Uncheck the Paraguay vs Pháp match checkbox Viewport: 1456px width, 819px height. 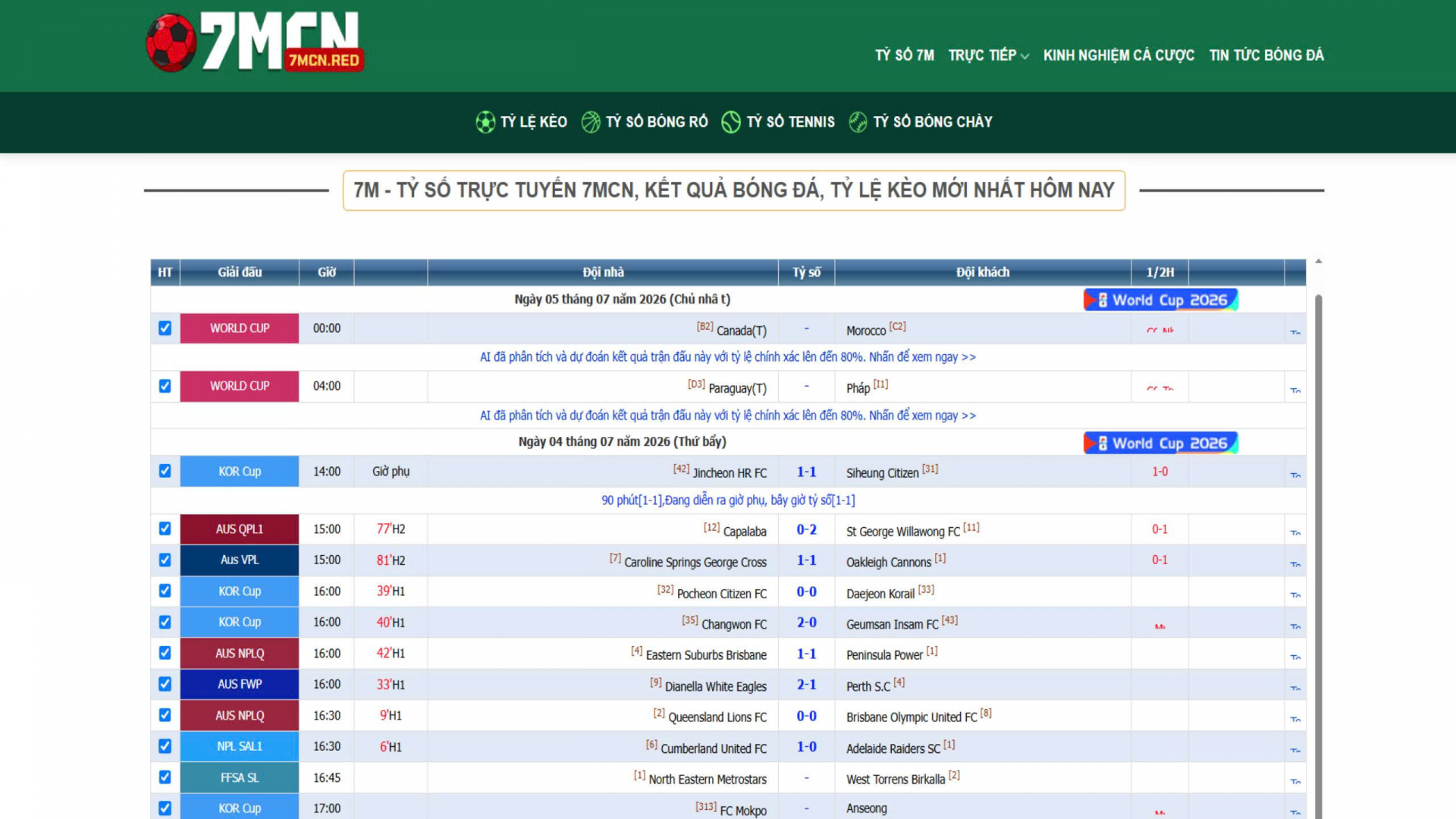[165, 386]
